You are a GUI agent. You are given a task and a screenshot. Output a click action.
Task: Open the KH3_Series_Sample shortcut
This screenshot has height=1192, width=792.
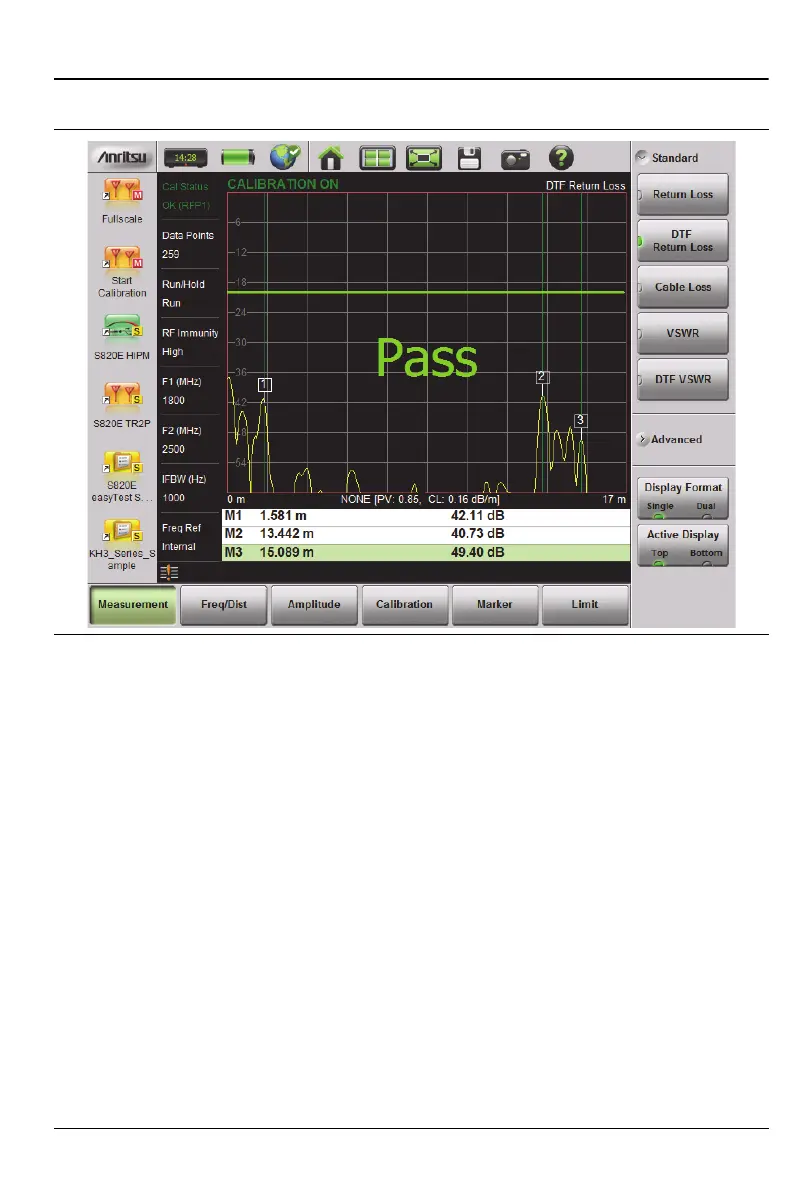tap(122, 531)
